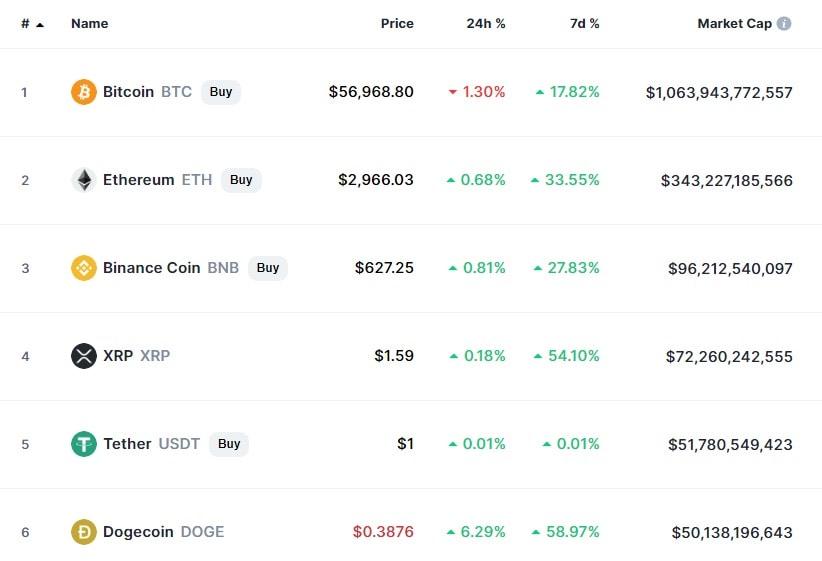This screenshot has width=822, height=561.
Task: Click the XRP logo icon
Action: click(x=84, y=356)
